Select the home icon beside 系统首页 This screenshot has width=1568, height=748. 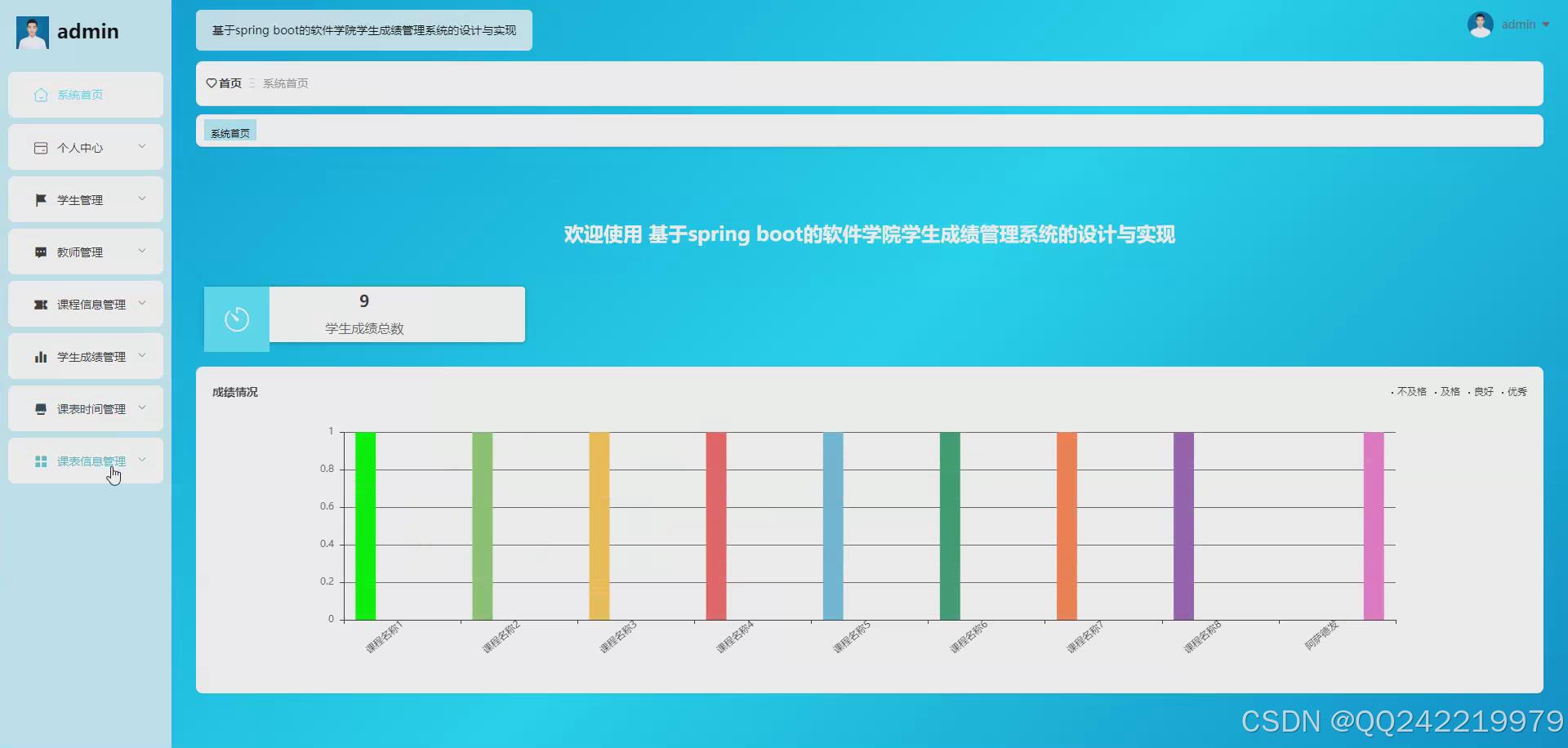41,95
